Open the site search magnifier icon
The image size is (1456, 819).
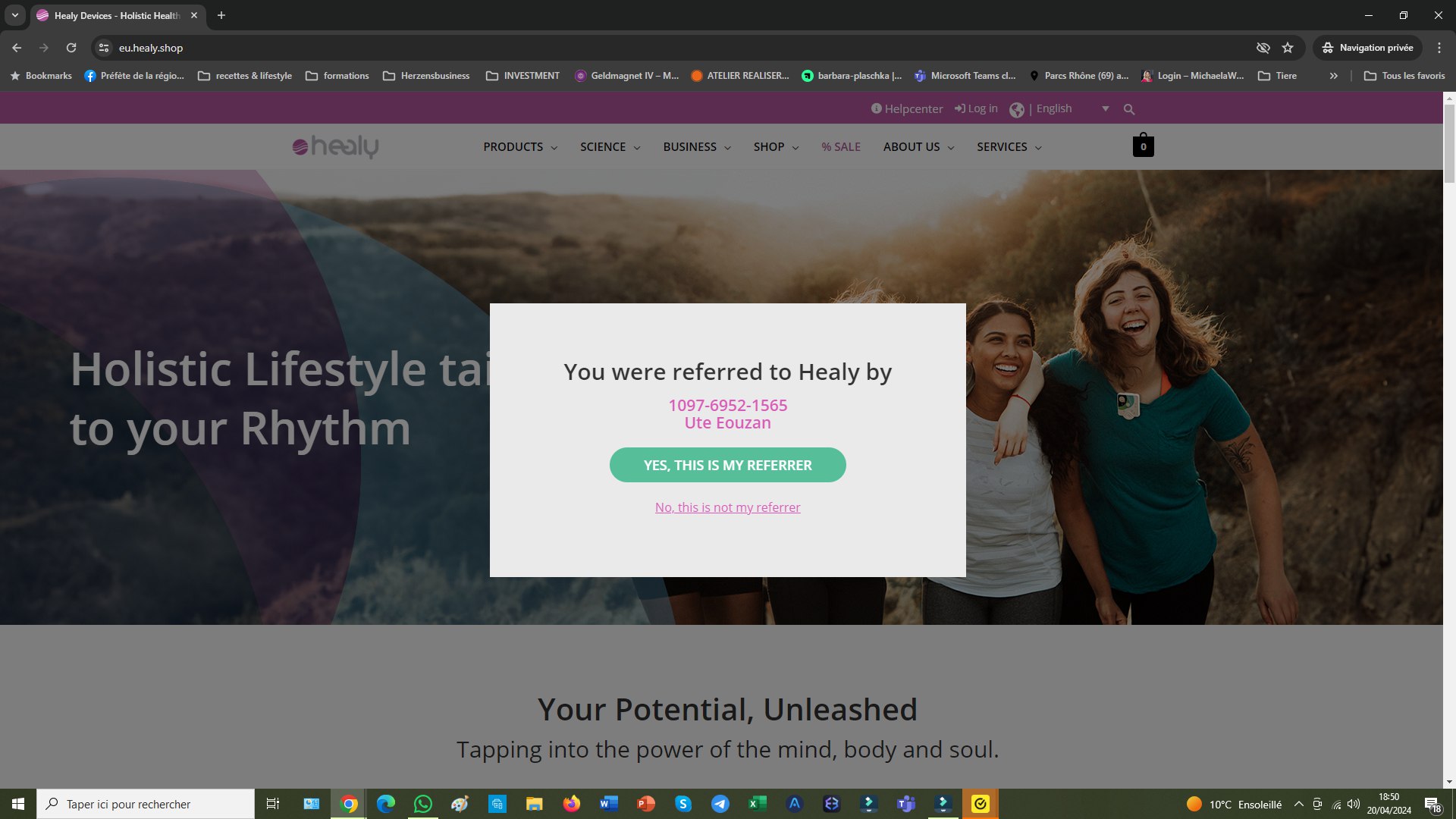[x=1128, y=109]
